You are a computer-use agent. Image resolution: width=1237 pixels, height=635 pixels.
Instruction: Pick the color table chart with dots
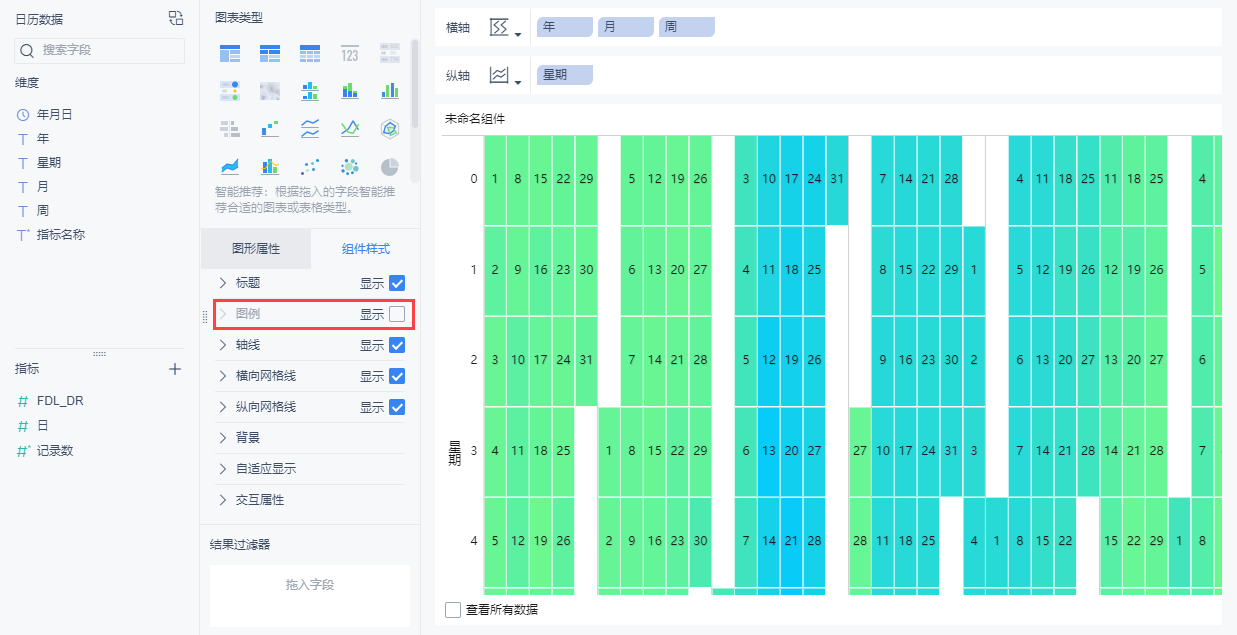click(x=230, y=91)
